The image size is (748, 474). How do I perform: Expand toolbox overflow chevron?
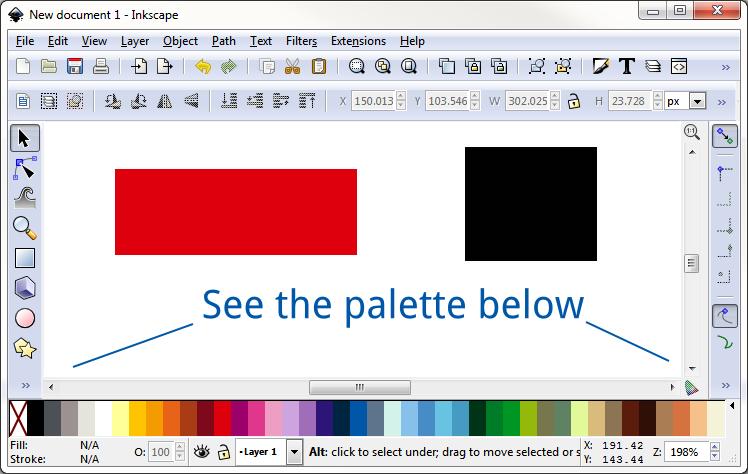(26, 385)
